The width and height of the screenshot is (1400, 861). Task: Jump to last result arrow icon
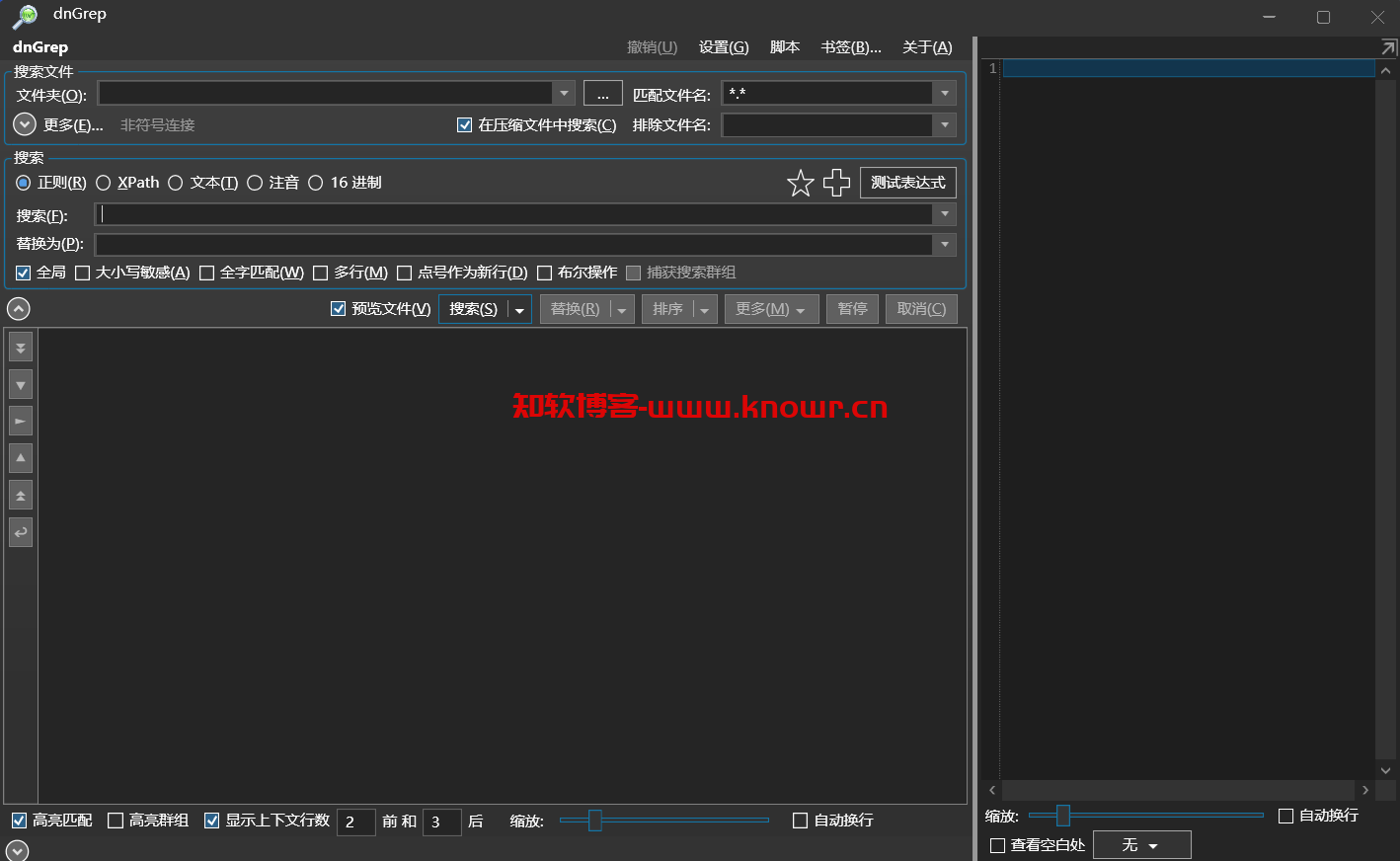pyautogui.click(x=21, y=348)
